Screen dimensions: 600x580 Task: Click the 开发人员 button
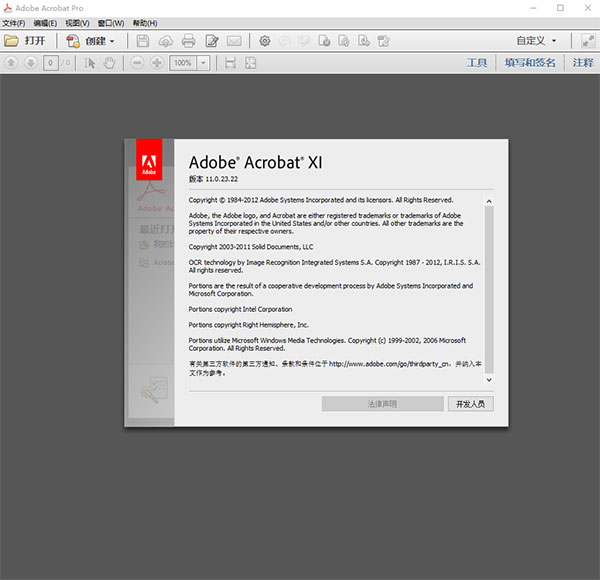point(471,404)
